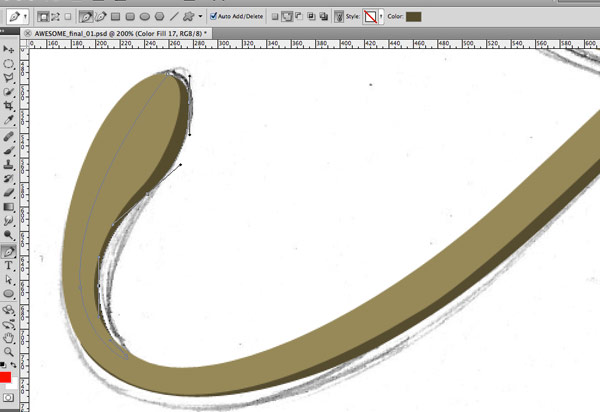
Task: Select the Hand tool
Action: (8, 338)
